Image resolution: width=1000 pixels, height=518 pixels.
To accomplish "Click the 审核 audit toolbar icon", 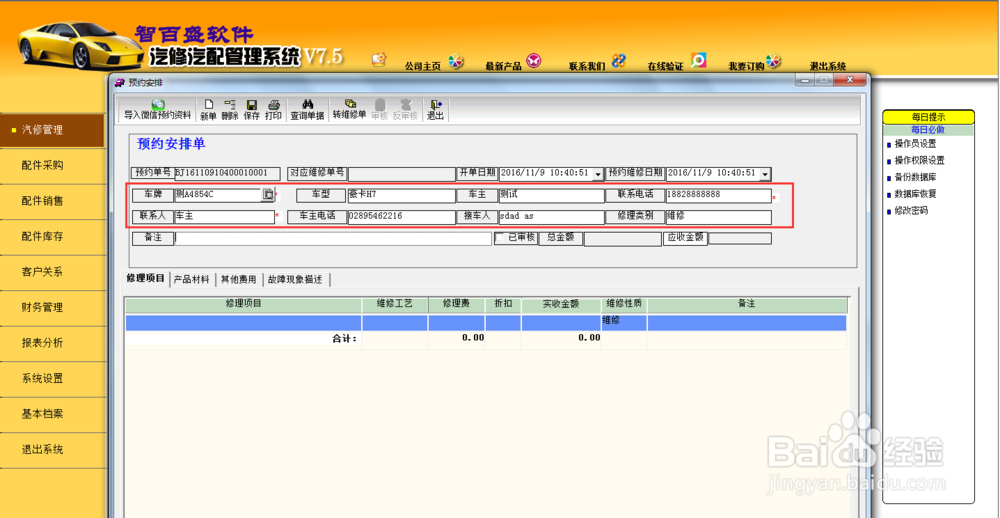I will click(379, 110).
